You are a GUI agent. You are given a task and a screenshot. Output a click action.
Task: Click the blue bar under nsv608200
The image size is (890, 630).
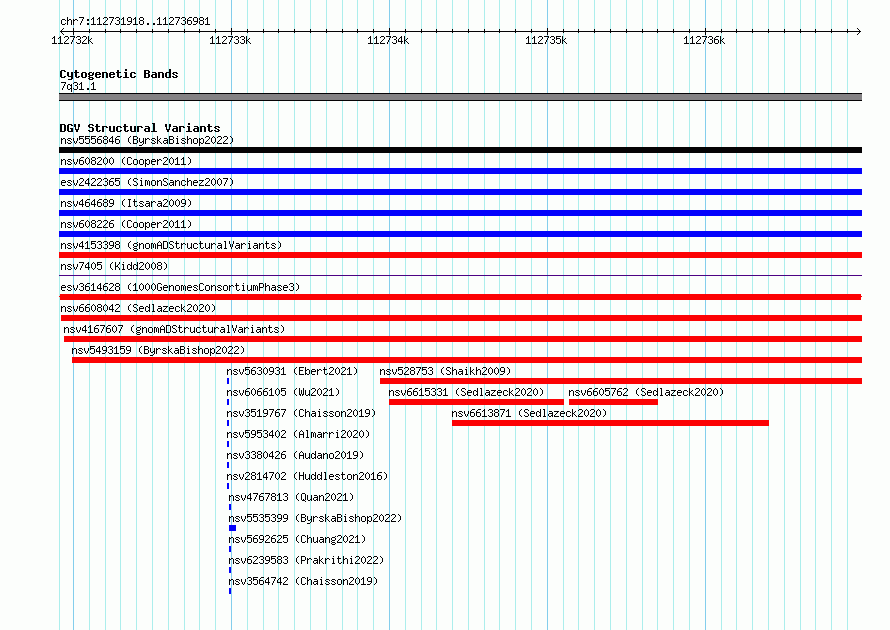click(460, 171)
